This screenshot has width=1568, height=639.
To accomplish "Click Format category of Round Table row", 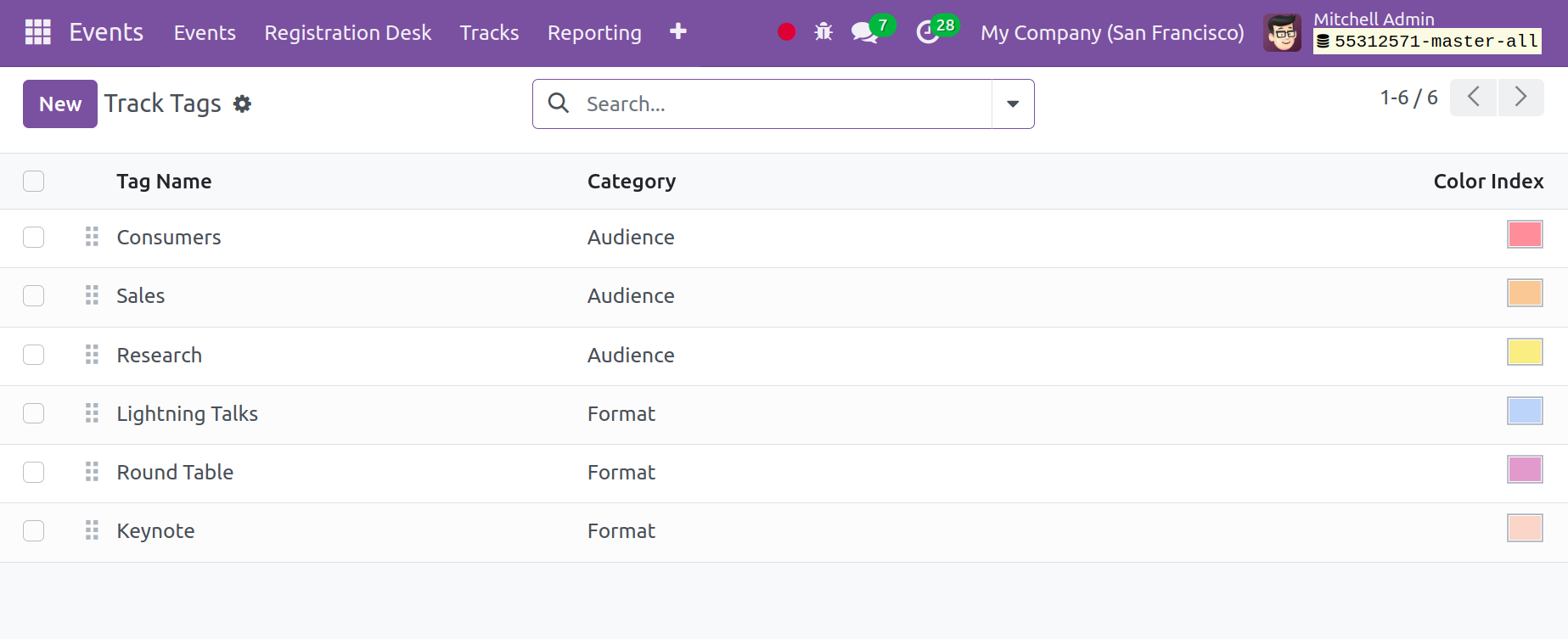I will (621, 473).
